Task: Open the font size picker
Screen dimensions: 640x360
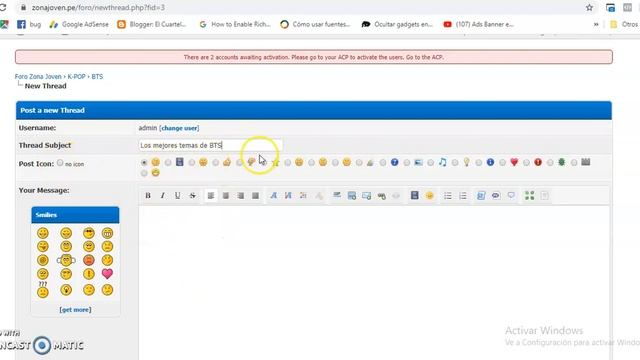Action: [x=288, y=196]
